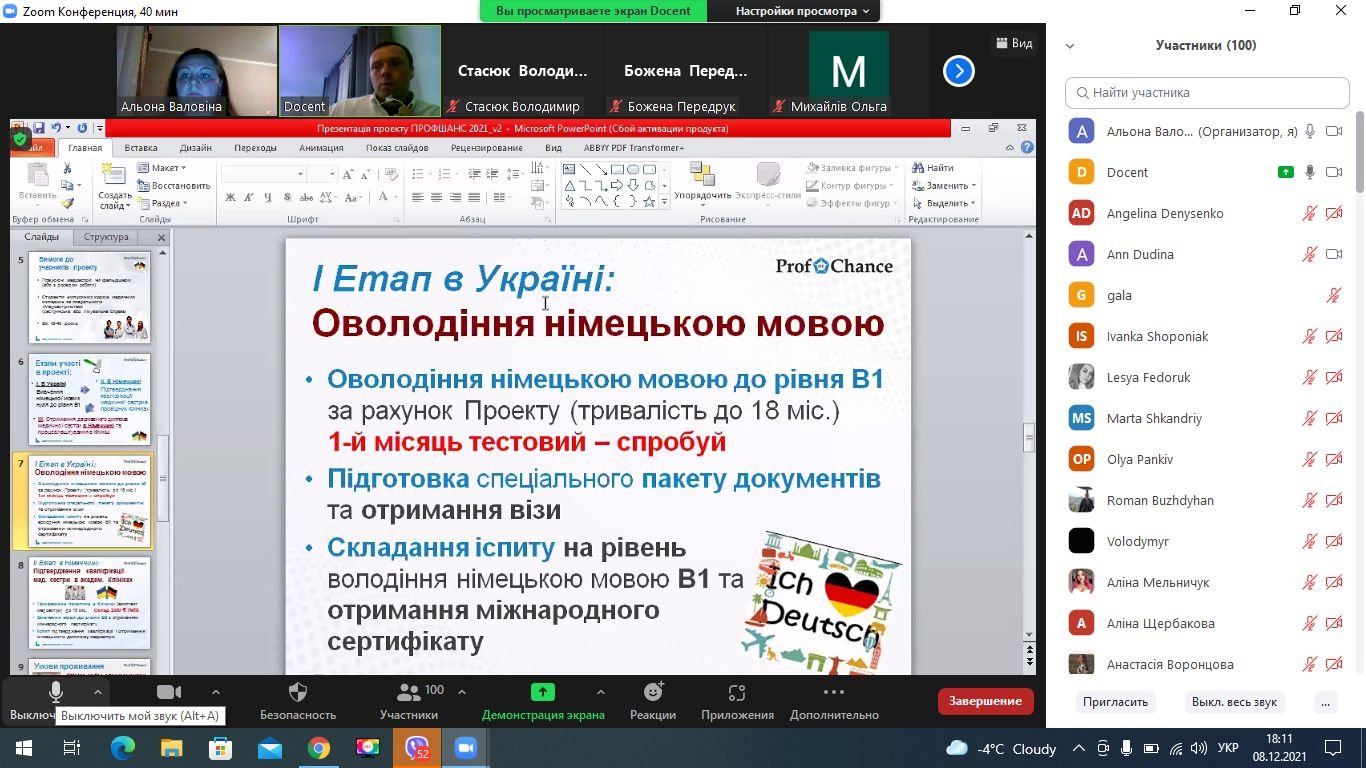Image resolution: width=1366 pixels, height=768 pixels.
Task: Open the Participants panel icon
Action: 409,692
